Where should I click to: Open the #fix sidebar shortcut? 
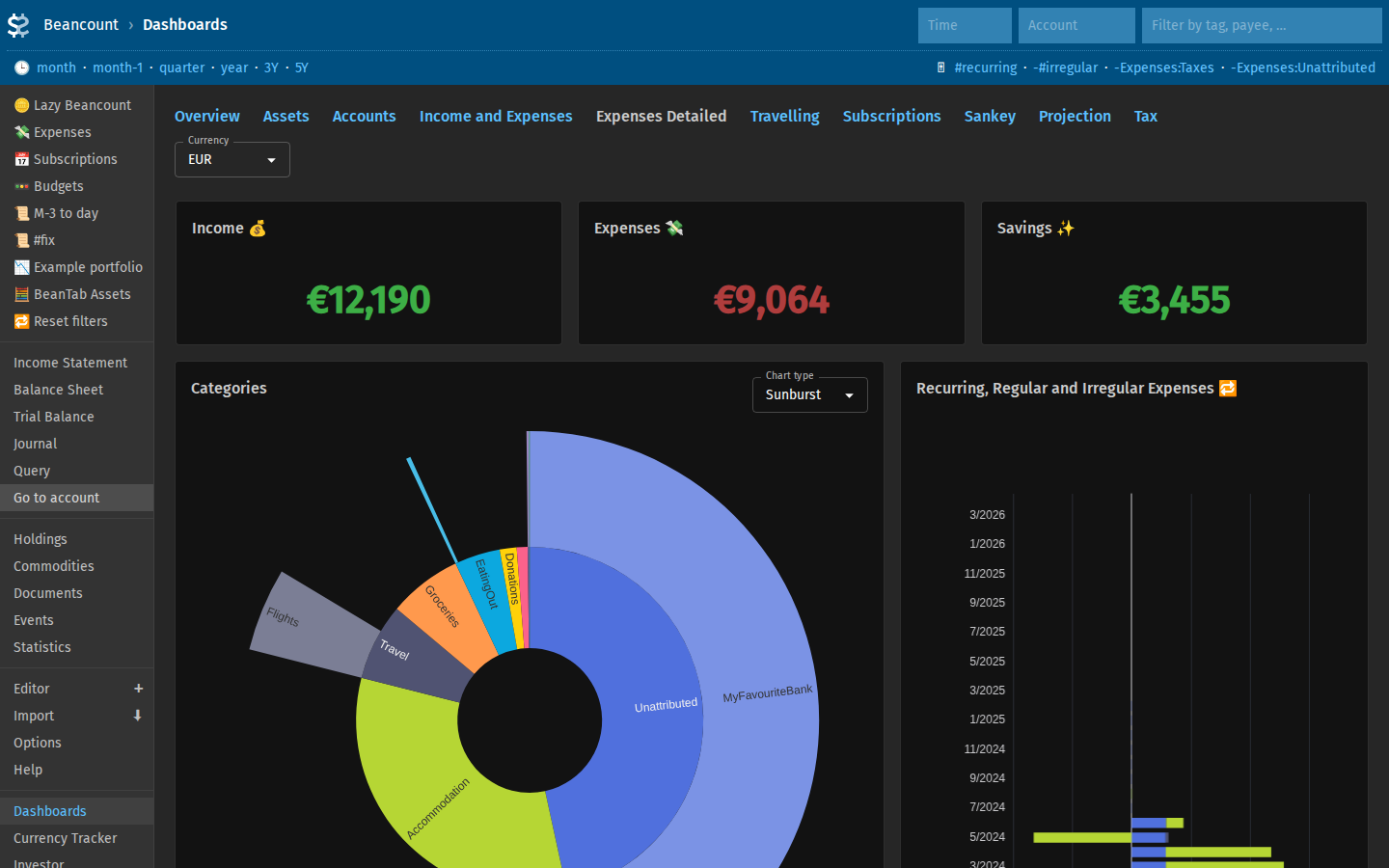77,240
